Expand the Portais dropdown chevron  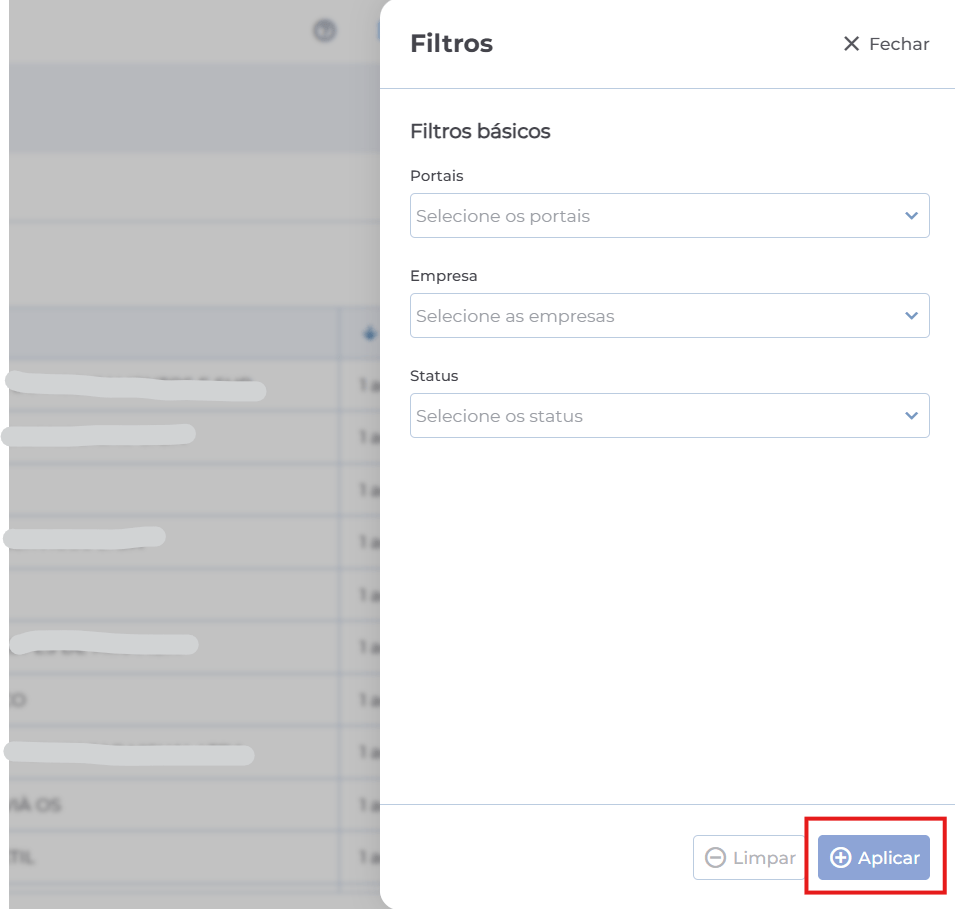point(911,216)
